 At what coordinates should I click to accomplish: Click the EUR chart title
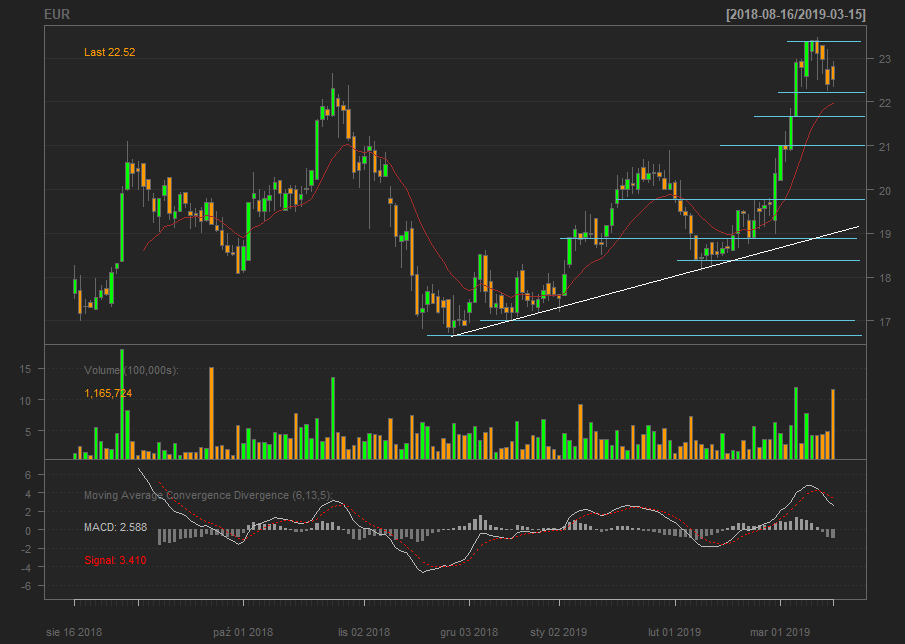coord(57,14)
